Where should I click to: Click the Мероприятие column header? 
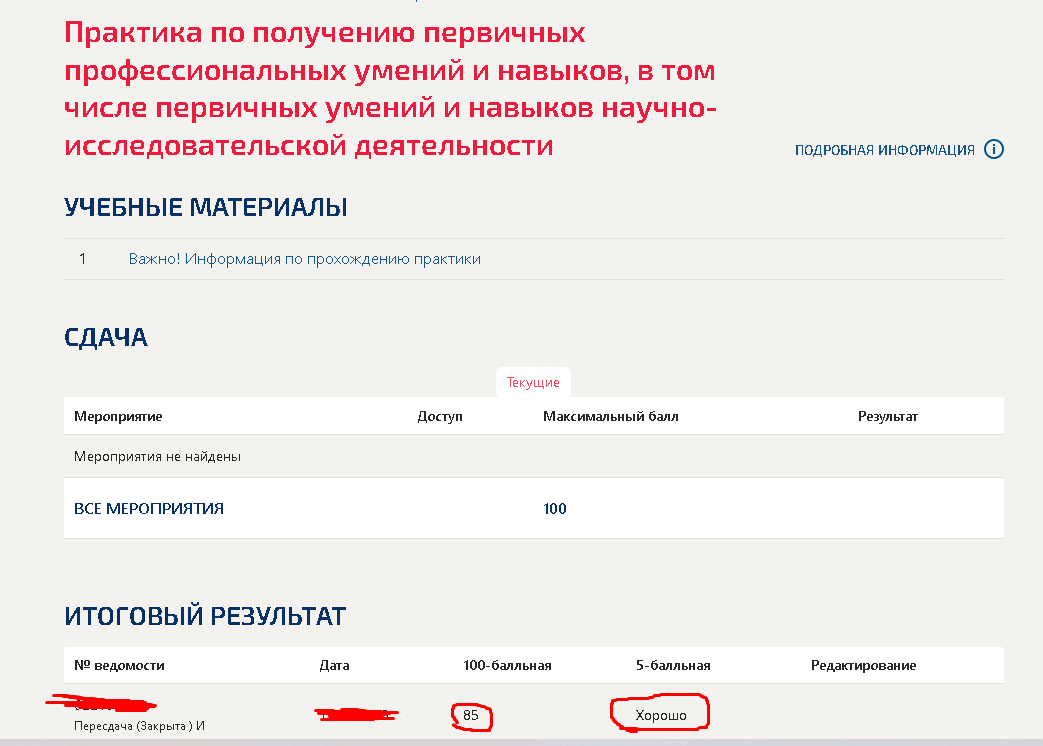tap(118, 416)
